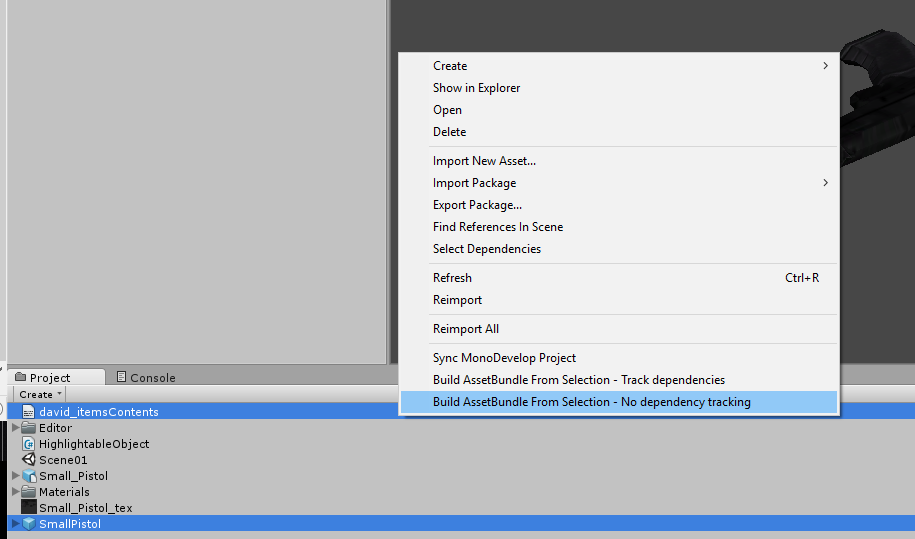Click the Small_Pistol_tex texture thumbnail
Viewport: 915px width, 539px height.
pyautogui.click(x=28, y=508)
